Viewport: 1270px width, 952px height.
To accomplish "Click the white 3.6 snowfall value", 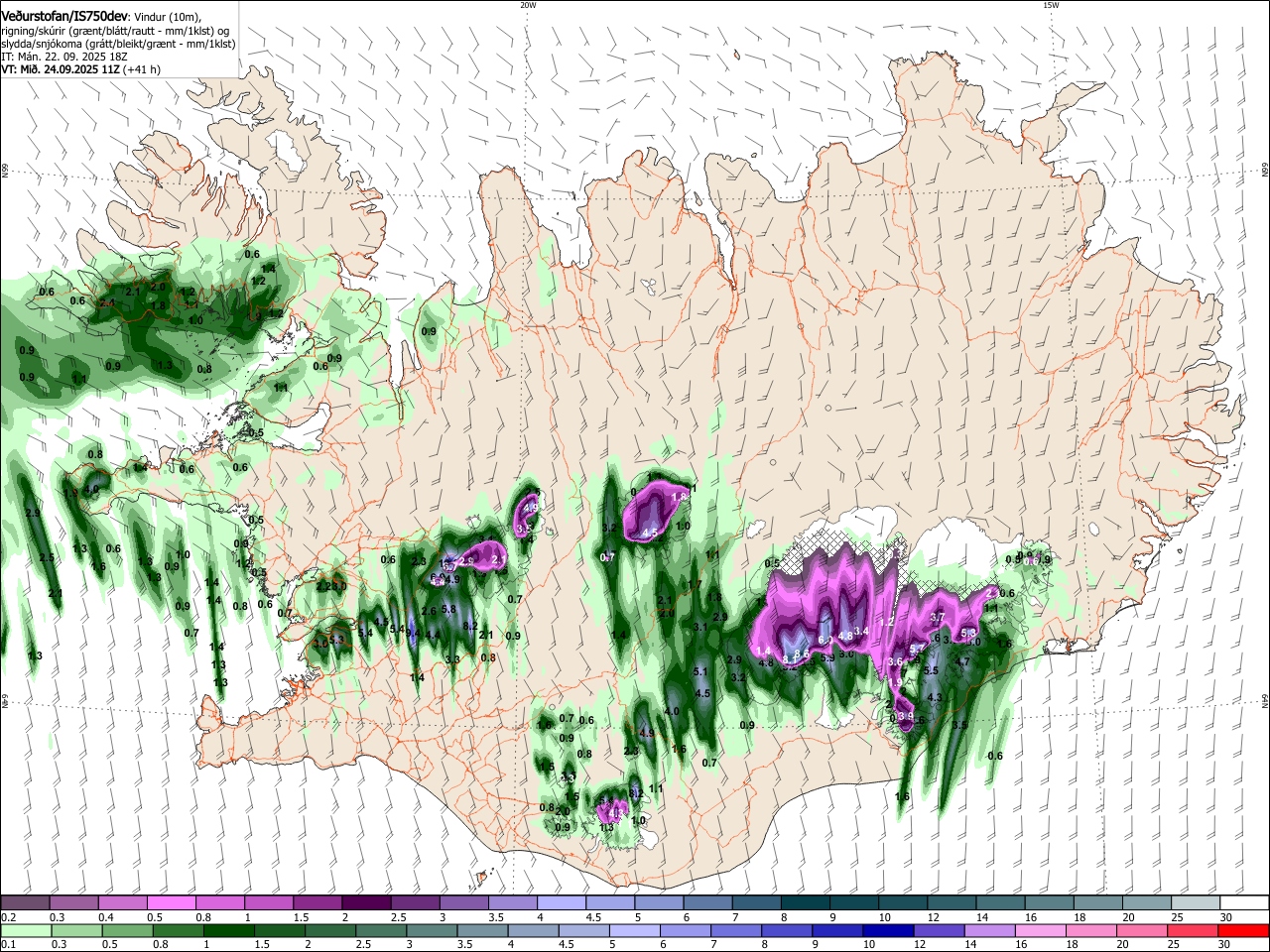I will coord(894,662).
